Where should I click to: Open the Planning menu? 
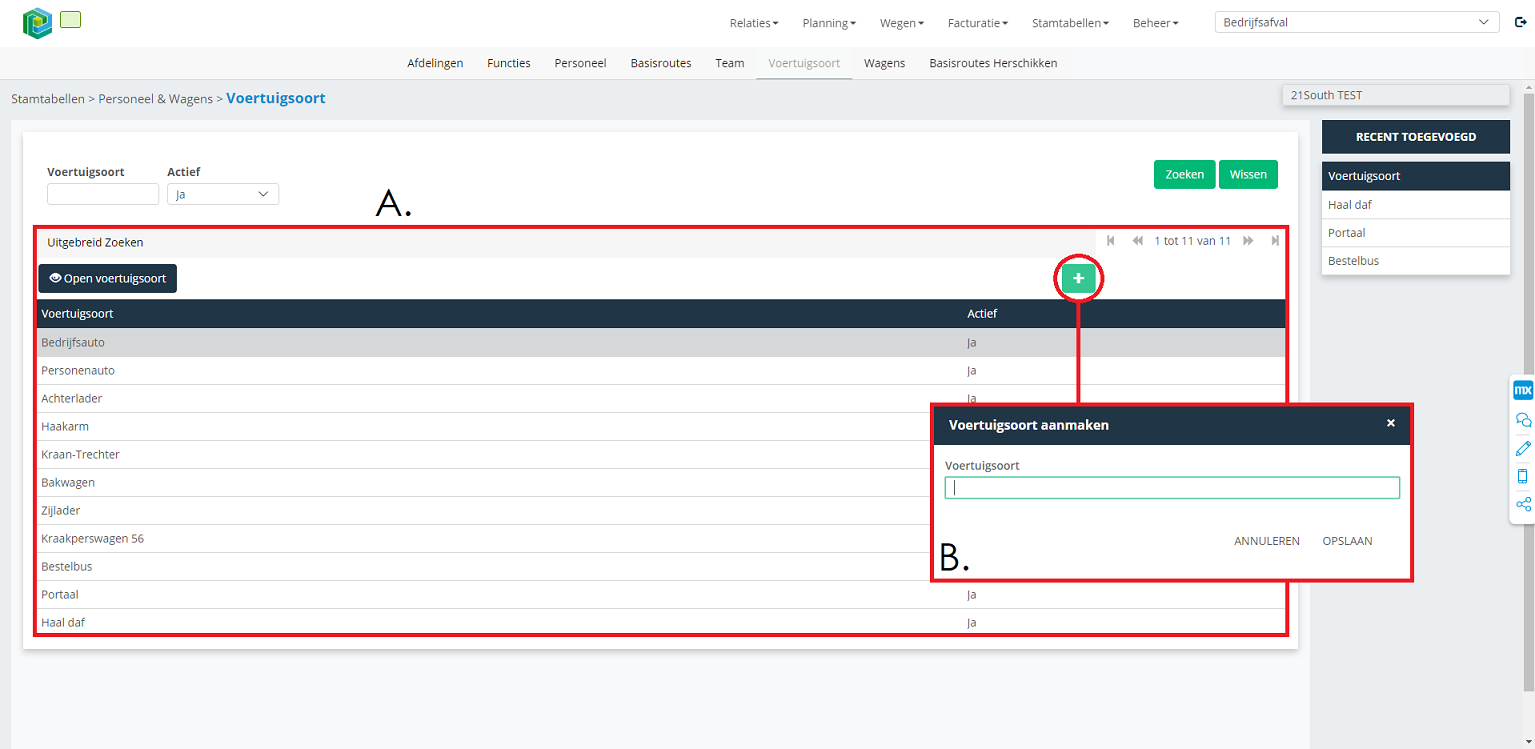(x=829, y=23)
